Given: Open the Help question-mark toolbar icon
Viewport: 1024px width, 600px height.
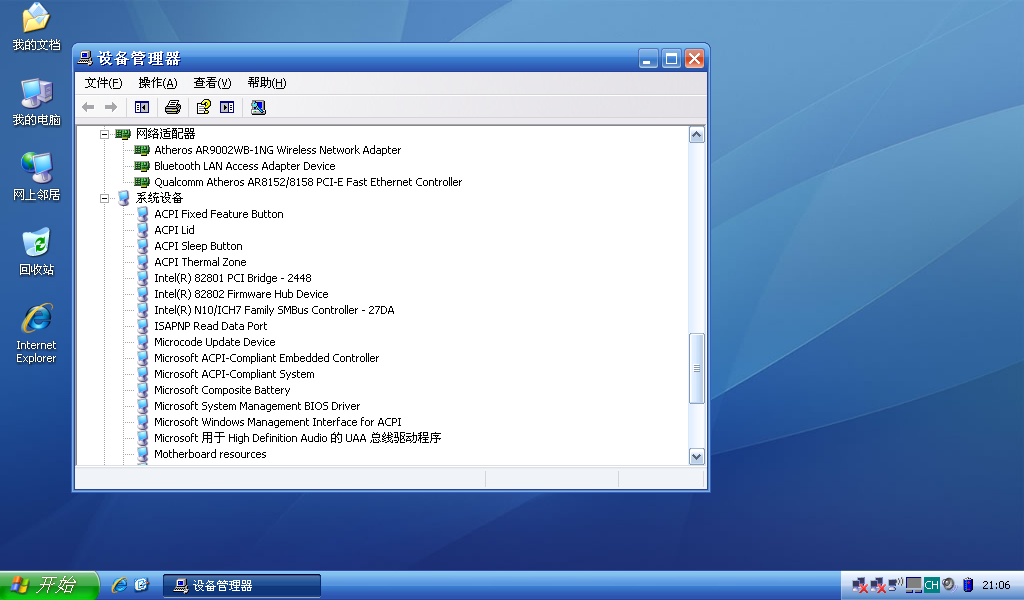Looking at the screenshot, I should coord(203,107).
